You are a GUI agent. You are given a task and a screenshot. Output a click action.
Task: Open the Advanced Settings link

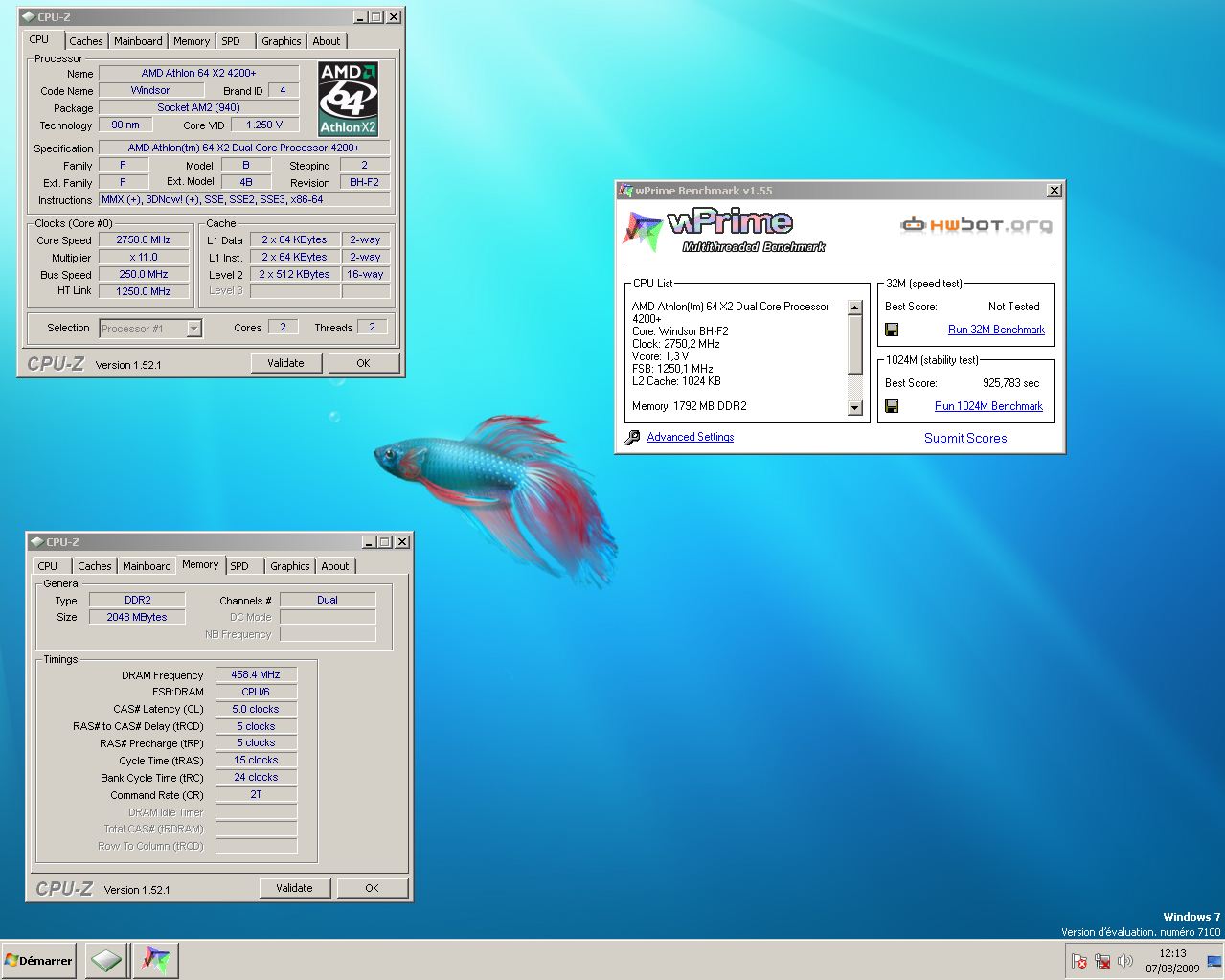(691, 437)
